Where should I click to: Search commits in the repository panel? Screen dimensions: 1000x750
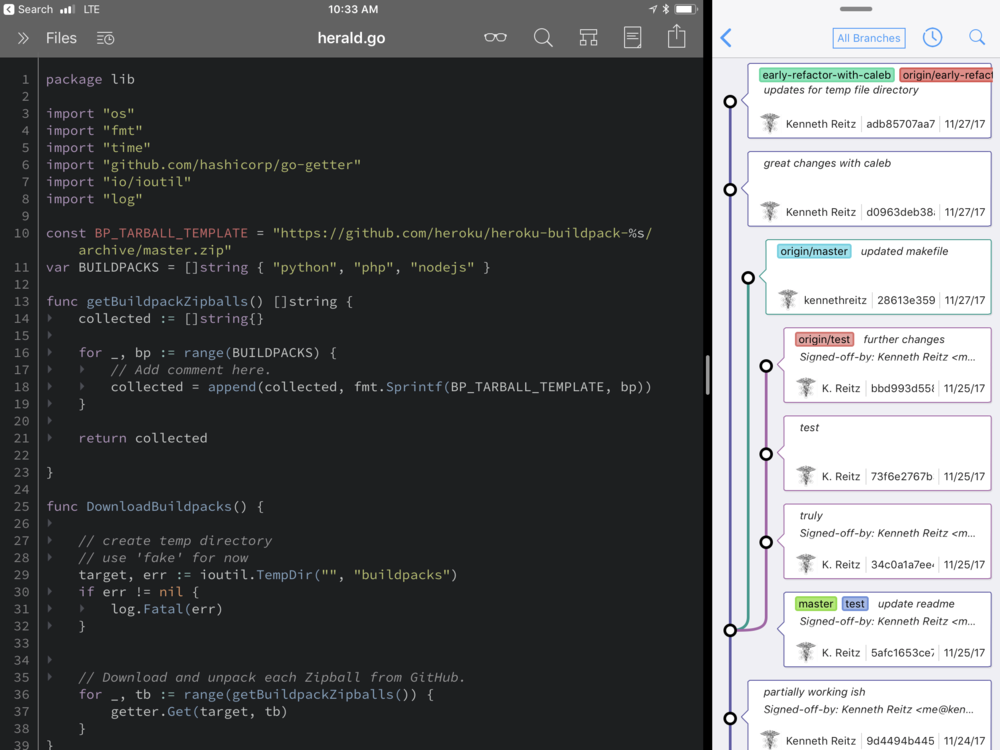977,38
